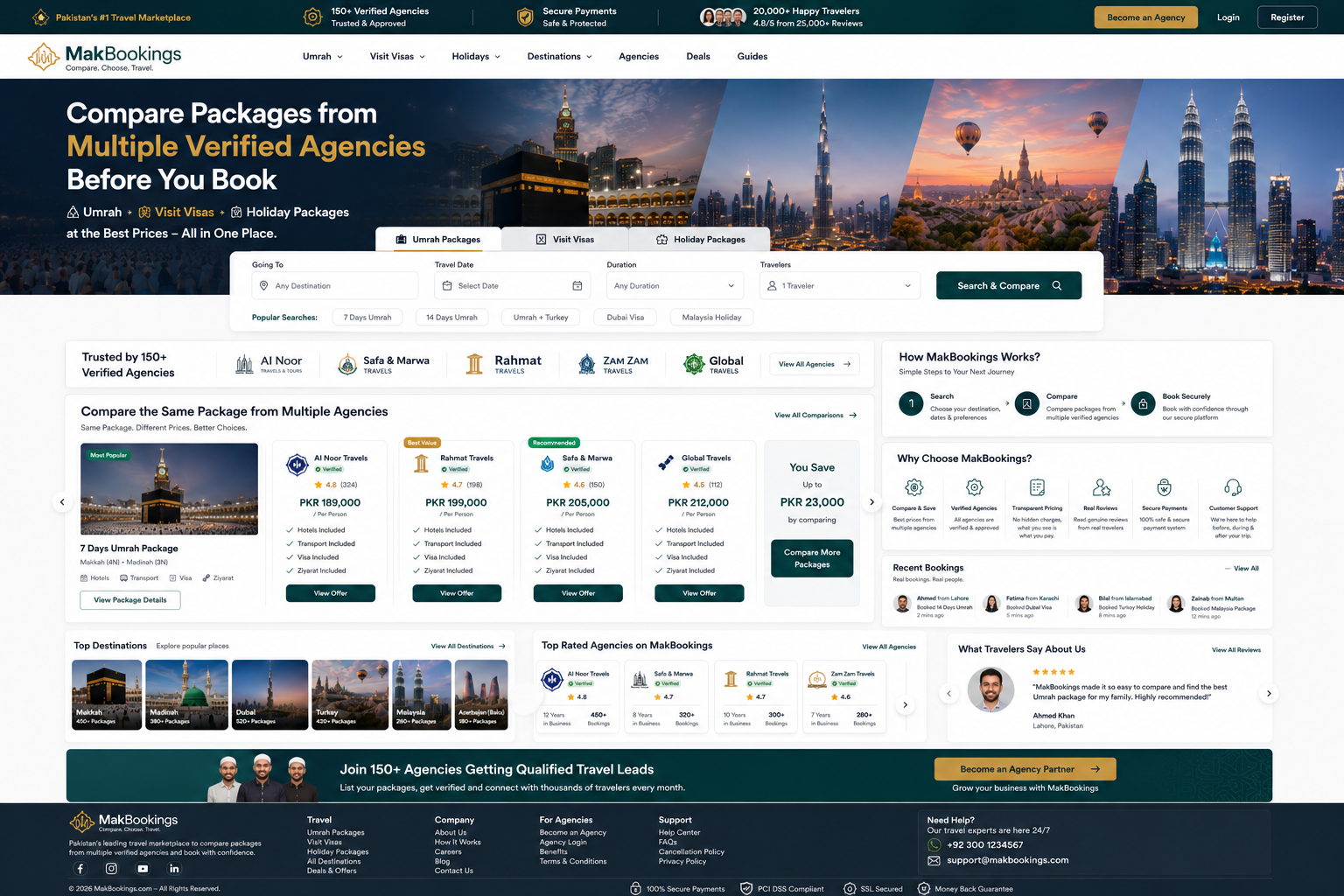Click the Zam Zam Travels trusted logo
The image size is (1344, 896).
tap(612, 364)
